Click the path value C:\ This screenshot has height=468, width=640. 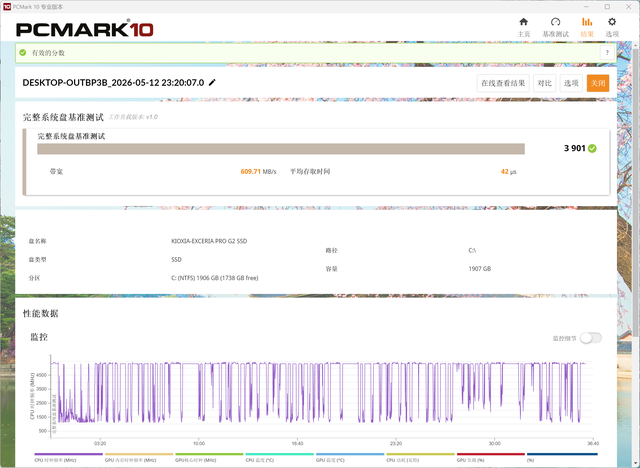click(472, 251)
